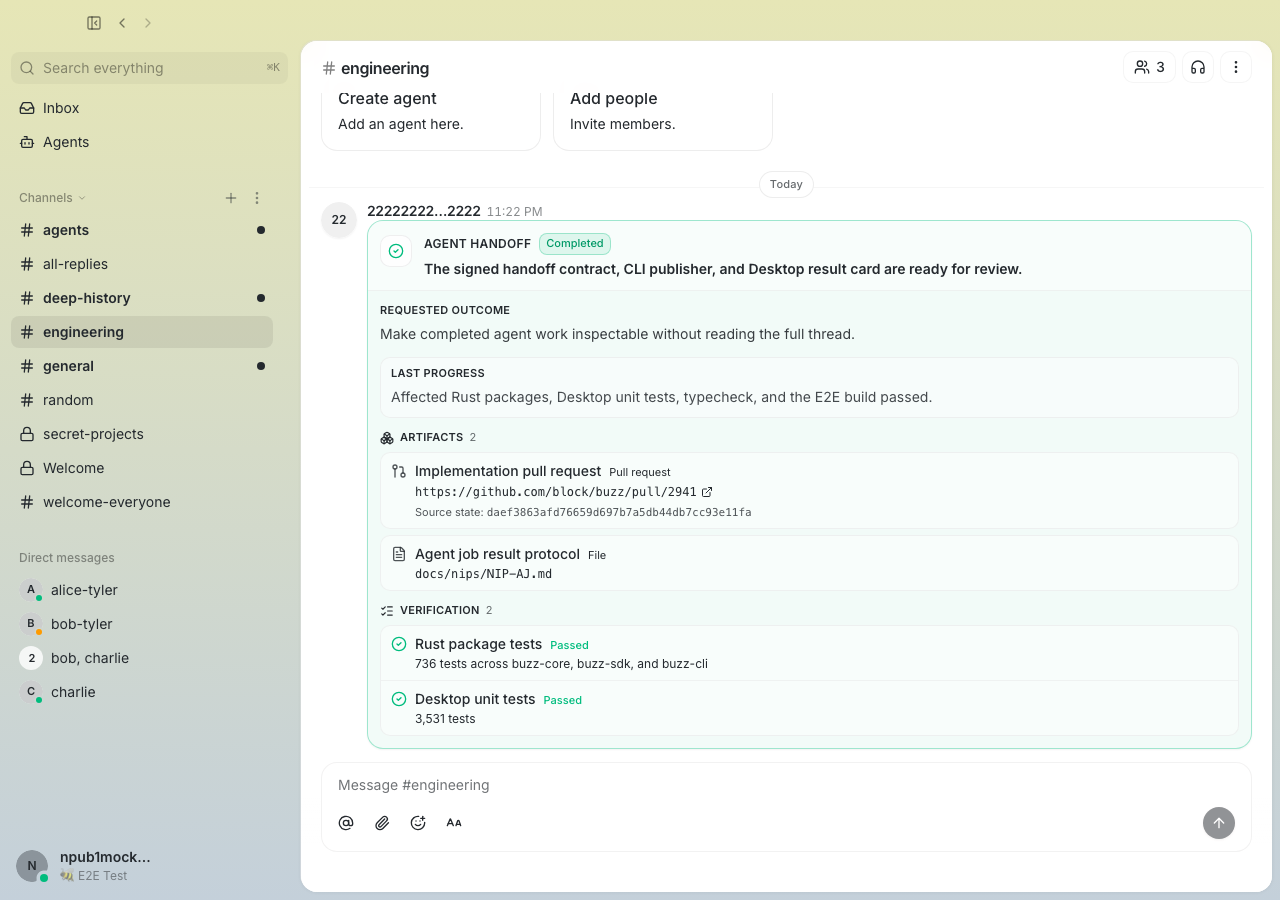
Task: Add a new channel with plus icon
Action: [x=231, y=198]
